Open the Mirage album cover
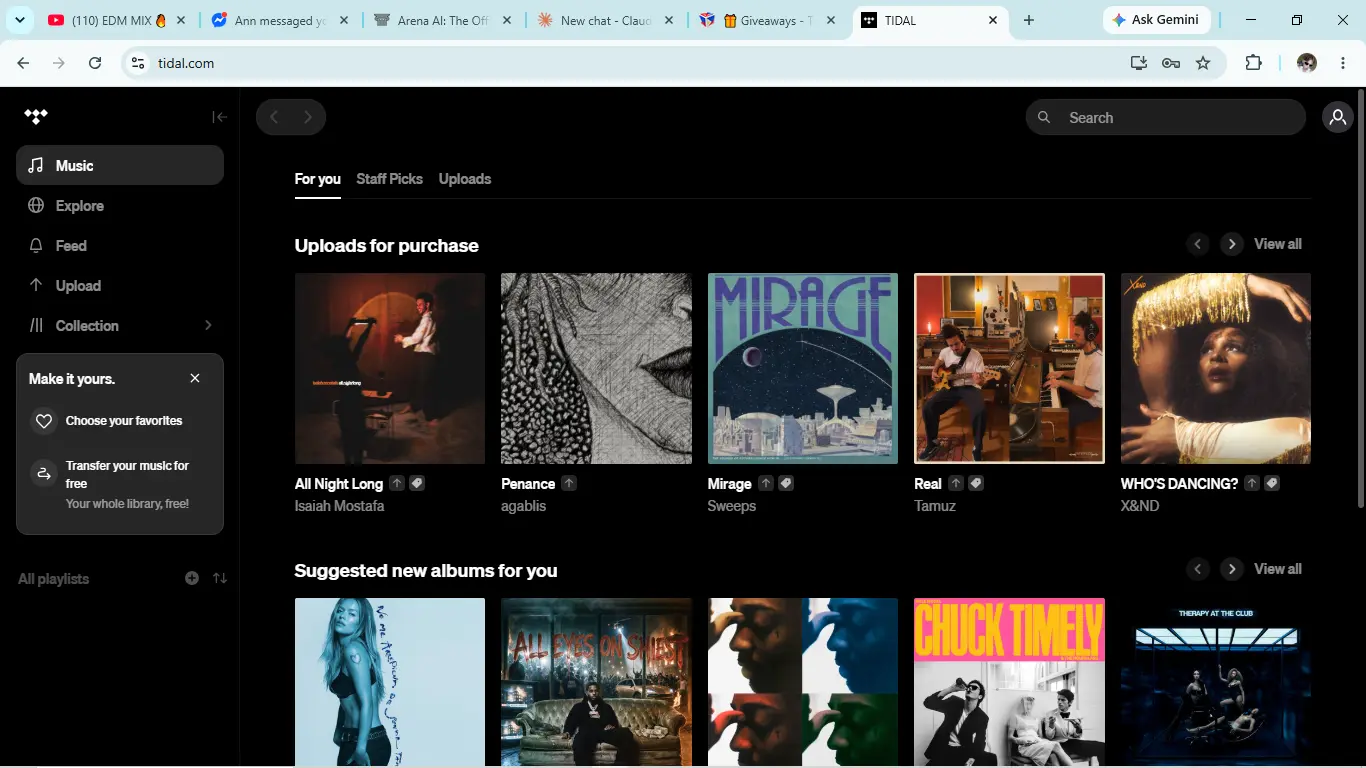Image resolution: width=1366 pixels, height=768 pixels. pyautogui.click(x=803, y=368)
